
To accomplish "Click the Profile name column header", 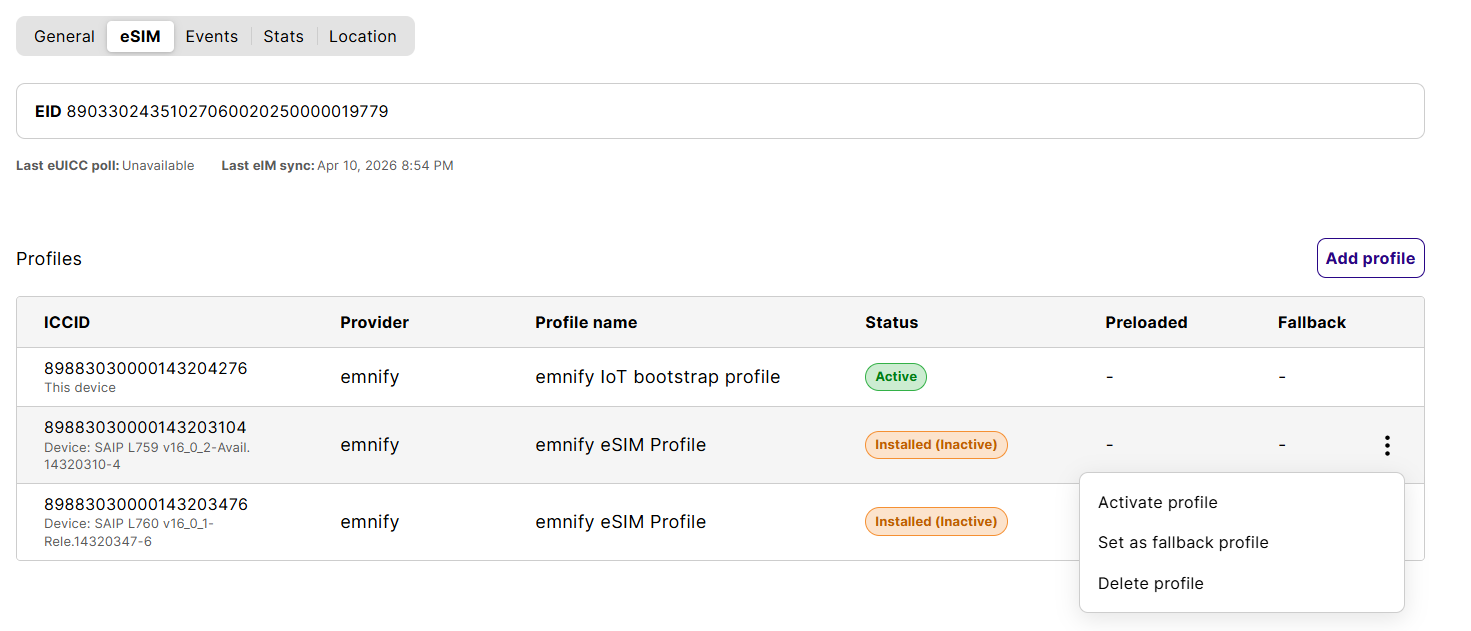I will 586,323.
